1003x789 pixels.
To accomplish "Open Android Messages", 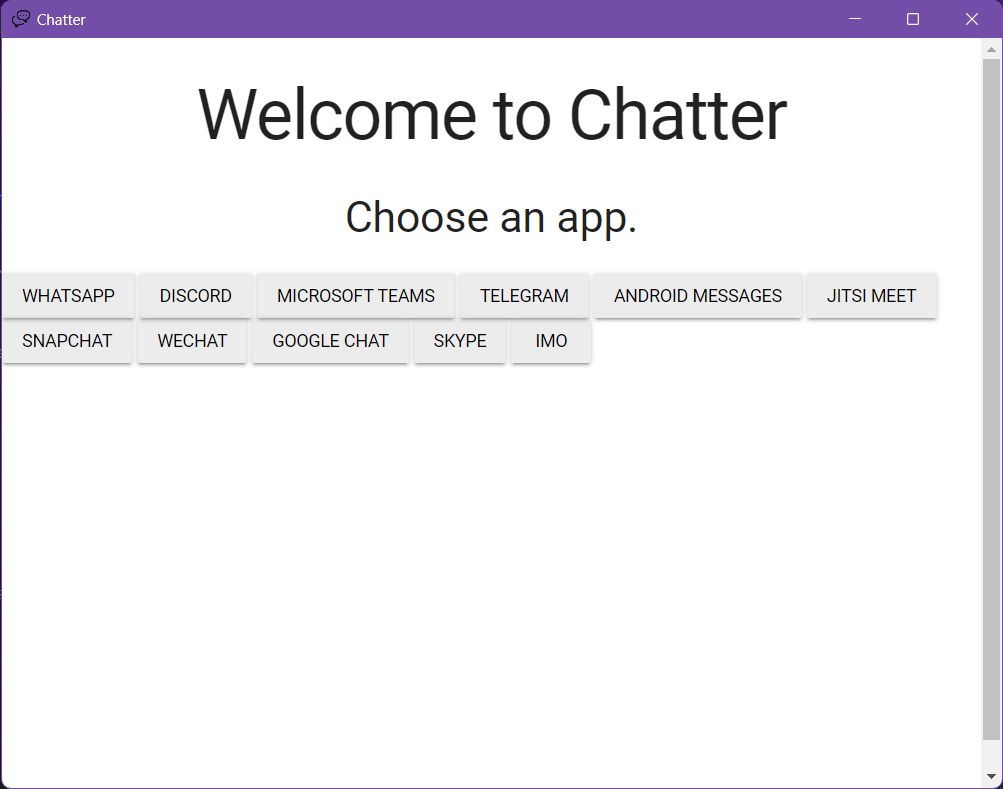I will tap(698, 296).
